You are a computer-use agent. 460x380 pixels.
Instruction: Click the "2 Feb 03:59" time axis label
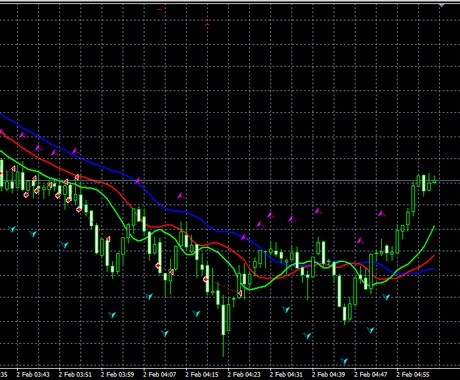[x=117, y=374]
